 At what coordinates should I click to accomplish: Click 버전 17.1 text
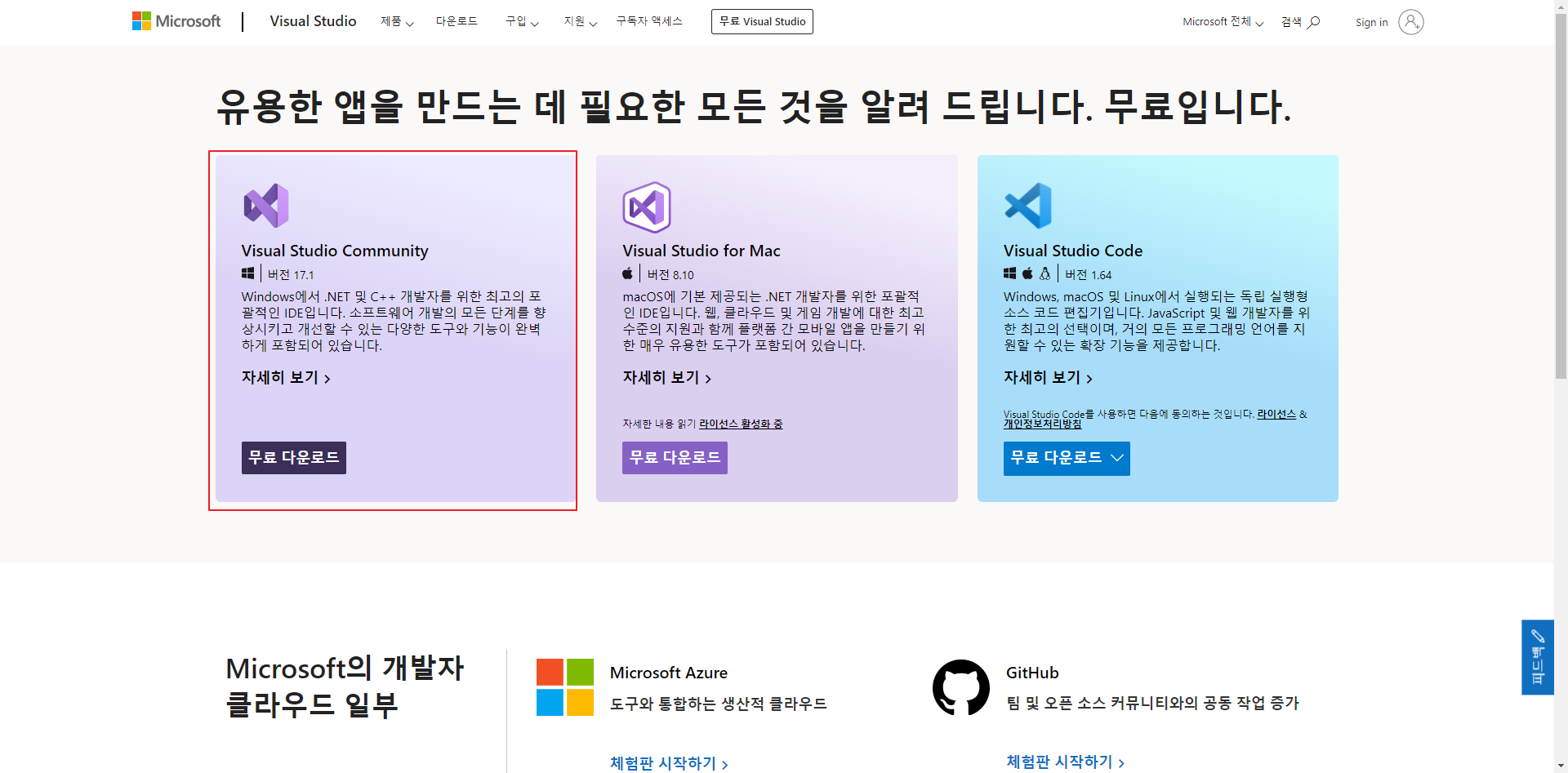[291, 274]
